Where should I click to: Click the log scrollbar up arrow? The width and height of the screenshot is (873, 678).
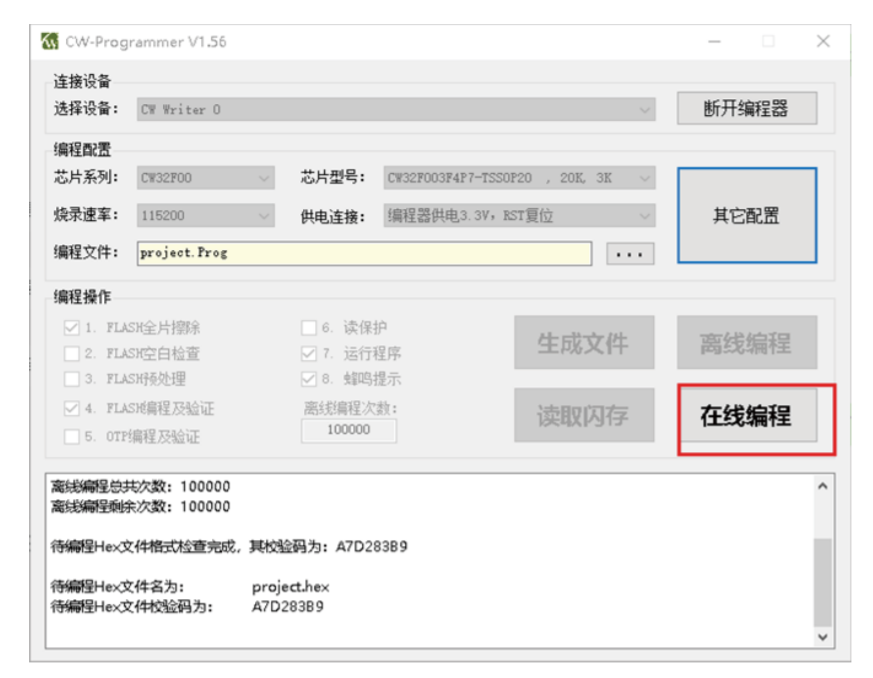tap(823, 486)
